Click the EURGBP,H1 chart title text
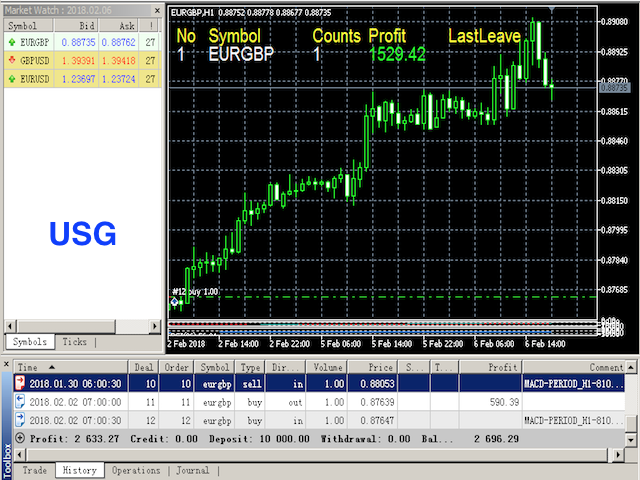This screenshot has height=480, width=640. [192, 13]
